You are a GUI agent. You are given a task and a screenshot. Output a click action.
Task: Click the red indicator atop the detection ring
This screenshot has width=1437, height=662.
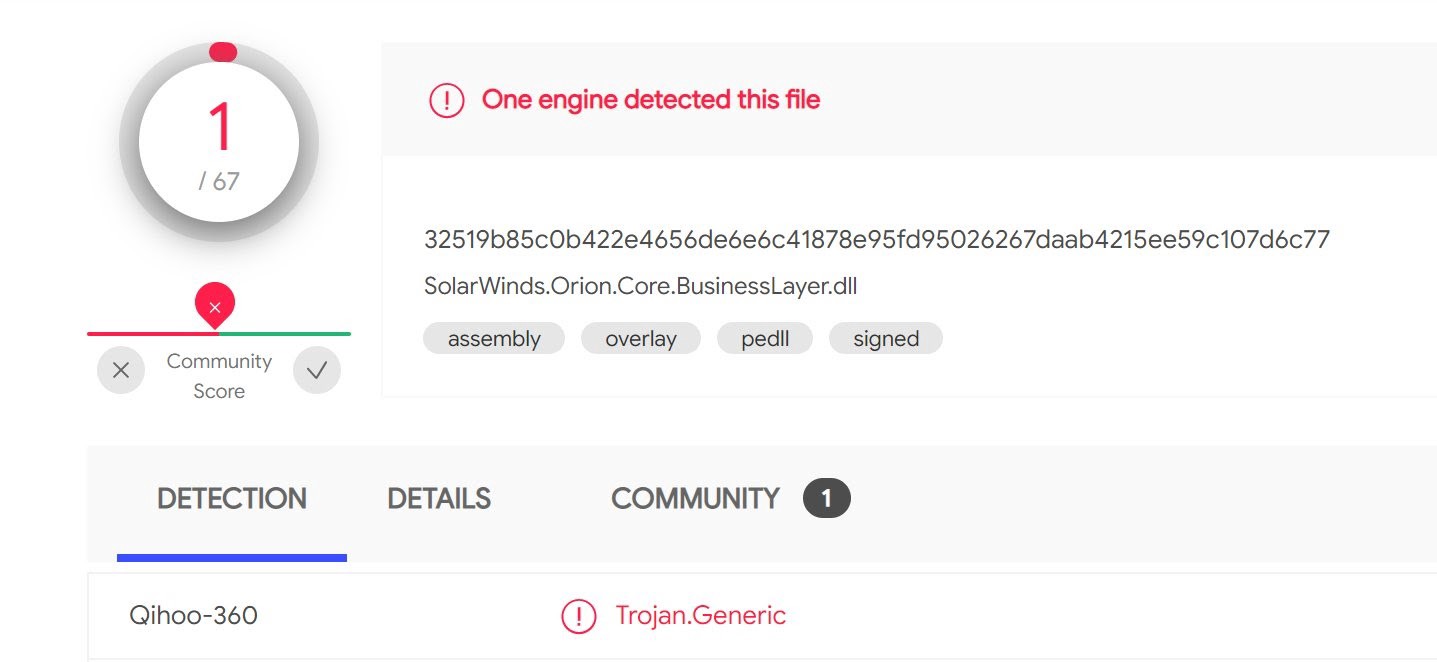(222, 52)
